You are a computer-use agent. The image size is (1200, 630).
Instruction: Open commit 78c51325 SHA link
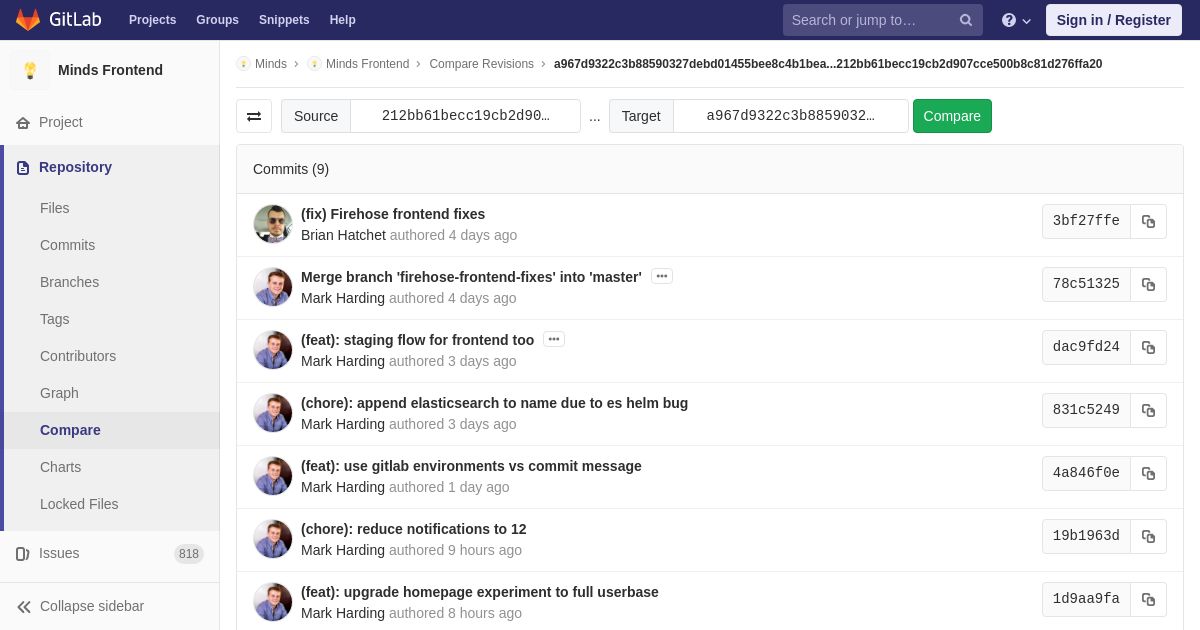click(1086, 285)
